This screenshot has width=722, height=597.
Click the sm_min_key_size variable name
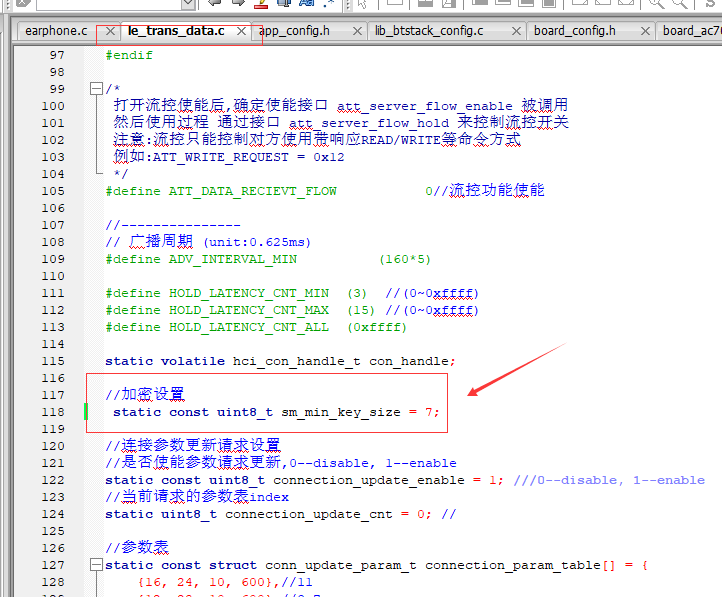pos(341,412)
